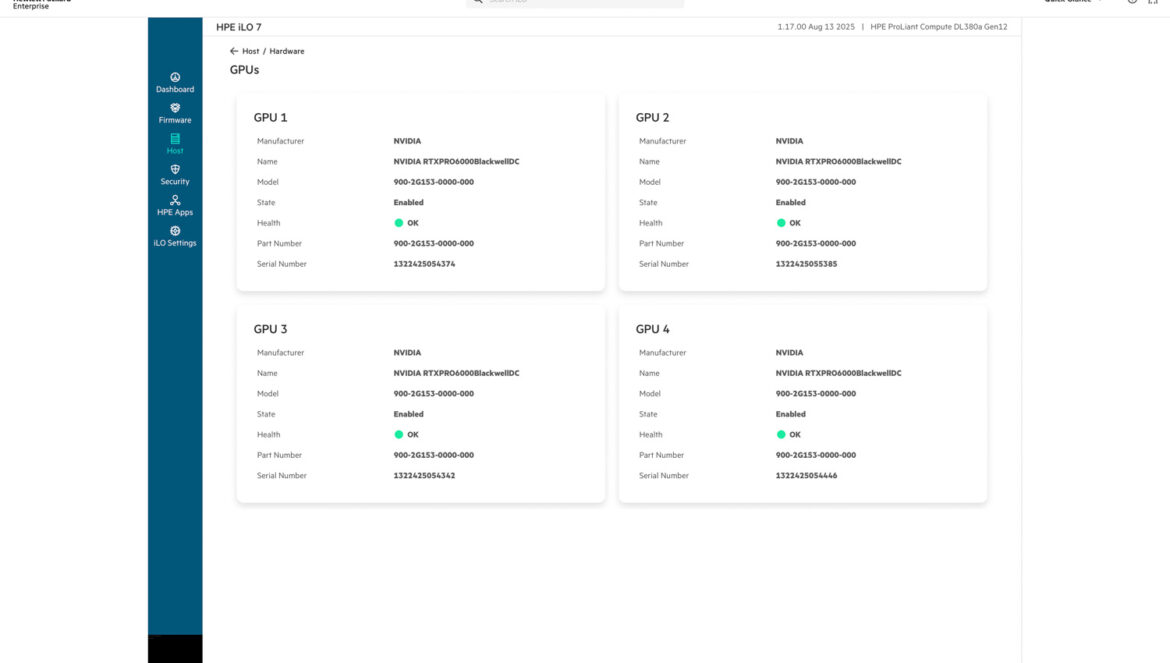Go to the Security shield icon
Screen dimensions: 1170x663
(x=175, y=170)
